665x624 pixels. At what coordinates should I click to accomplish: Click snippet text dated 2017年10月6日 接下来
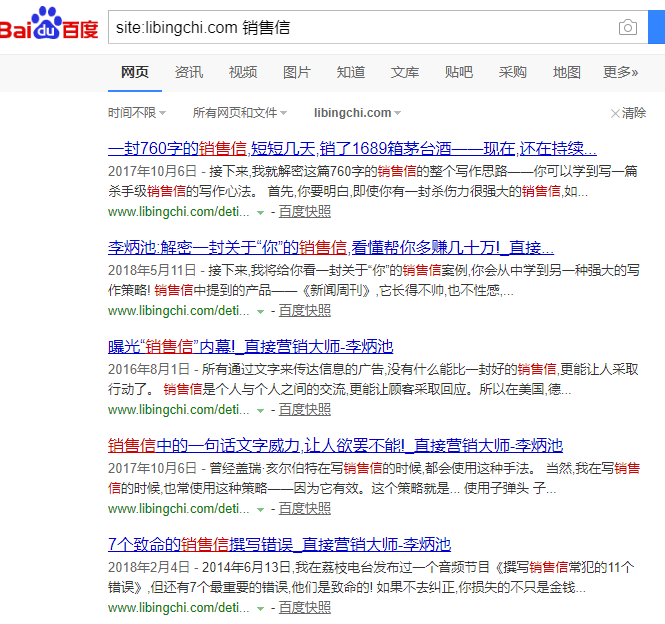coord(373,181)
